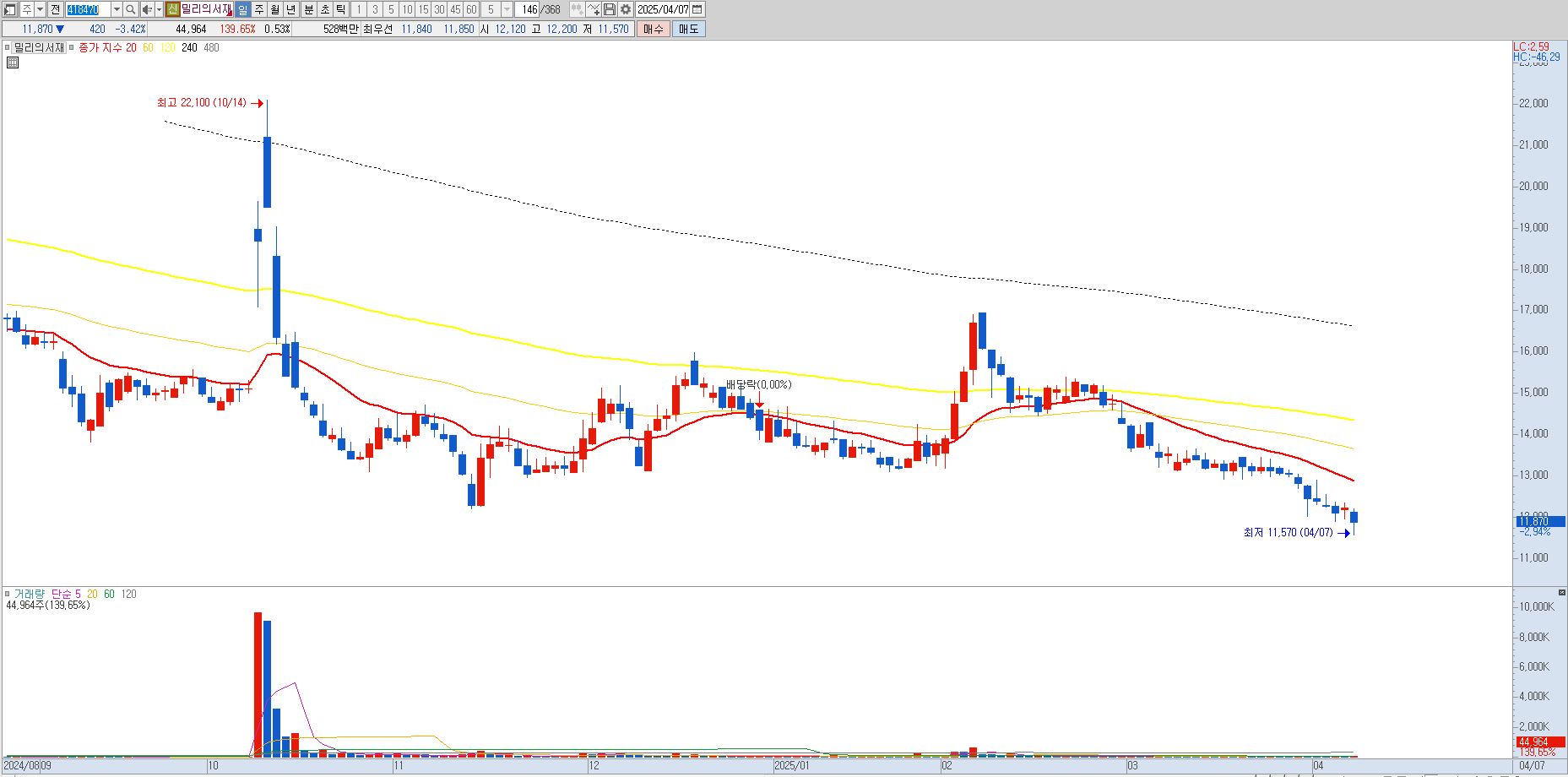
Task: Switch to monthly 월 chart period
Action: 275,9
